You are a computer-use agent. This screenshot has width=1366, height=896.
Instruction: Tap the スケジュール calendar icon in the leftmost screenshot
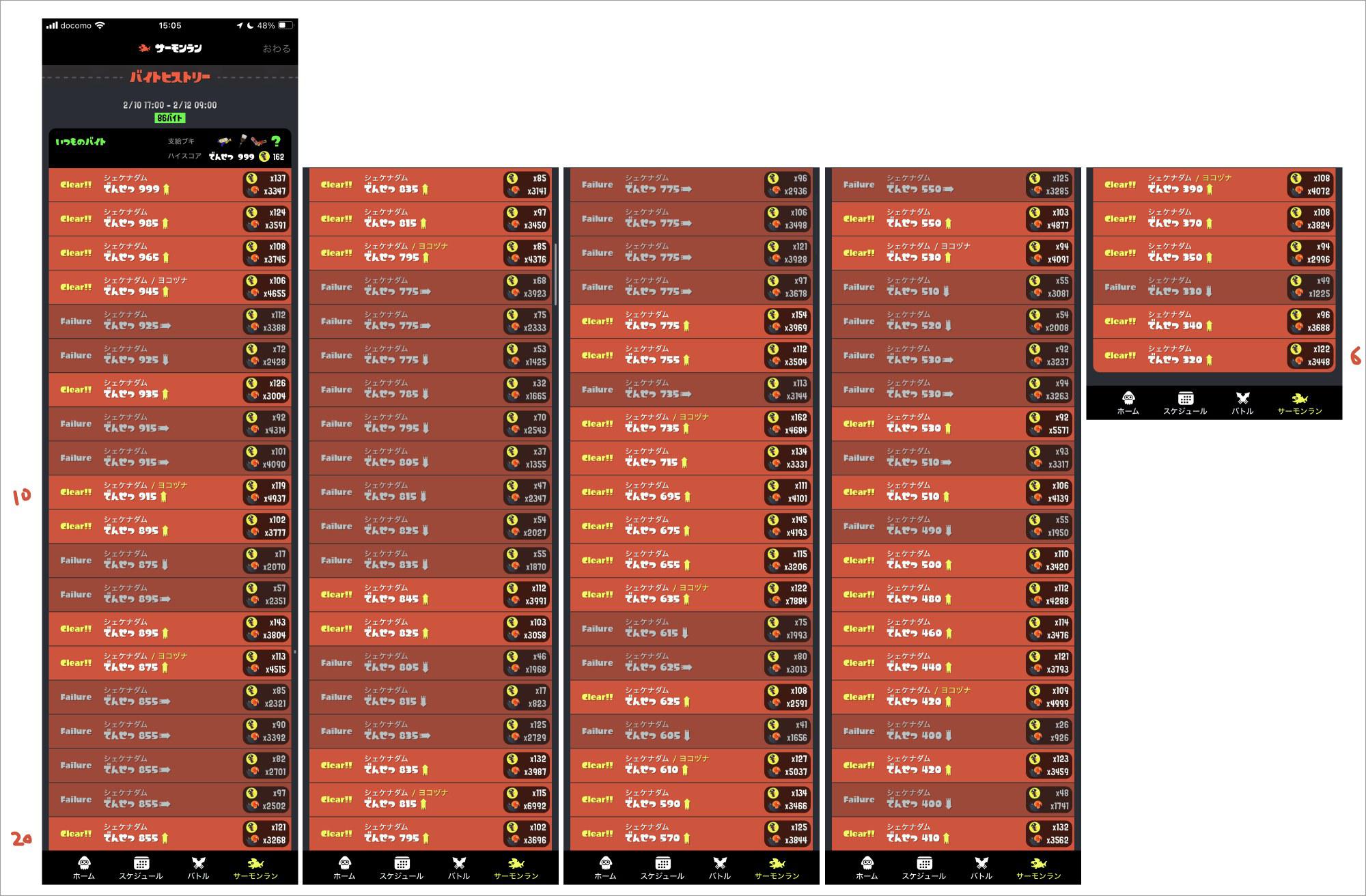point(141,863)
